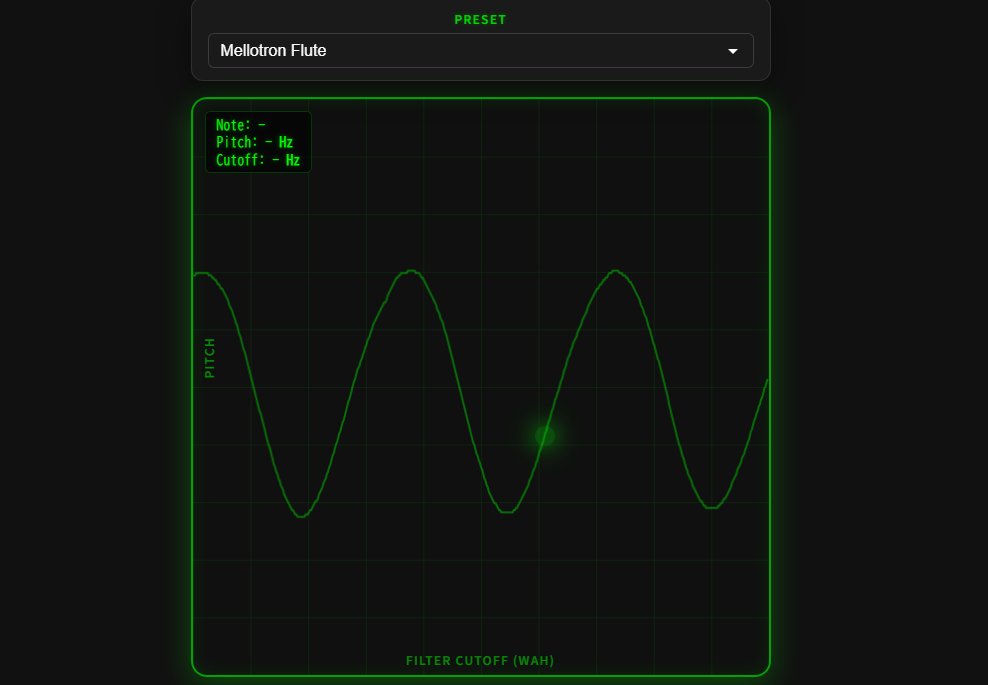The height and width of the screenshot is (685, 988).
Task: Tap the waveform's third trough
Action: click(x=711, y=507)
